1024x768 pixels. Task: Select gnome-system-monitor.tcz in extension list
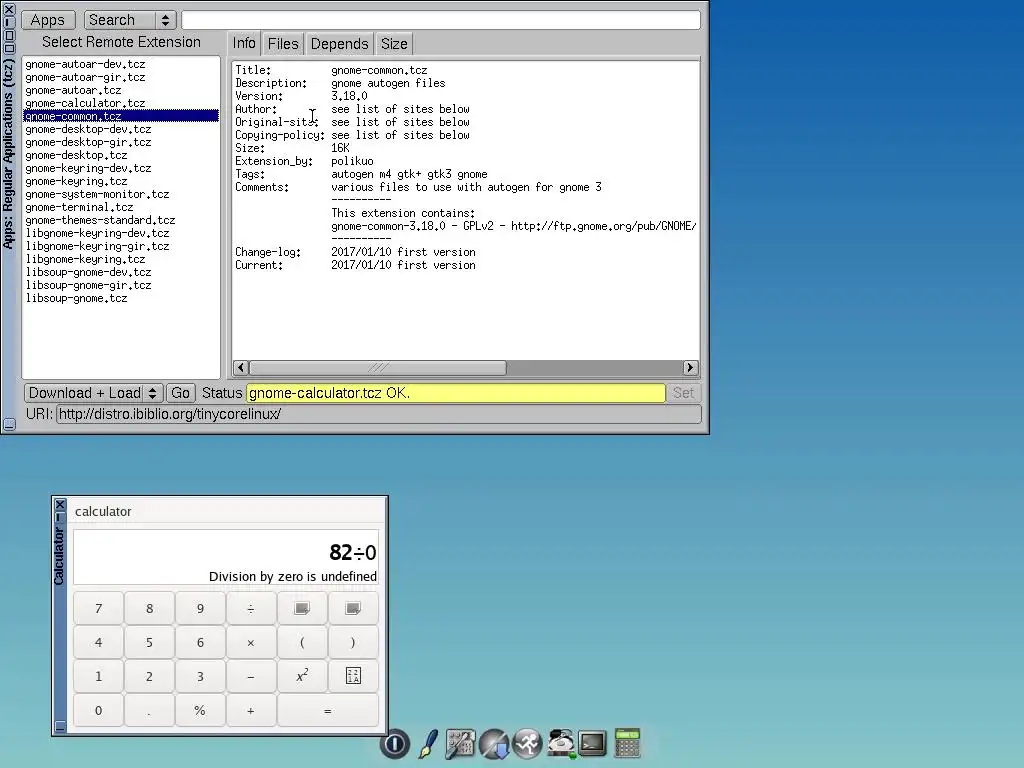point(121,195)
